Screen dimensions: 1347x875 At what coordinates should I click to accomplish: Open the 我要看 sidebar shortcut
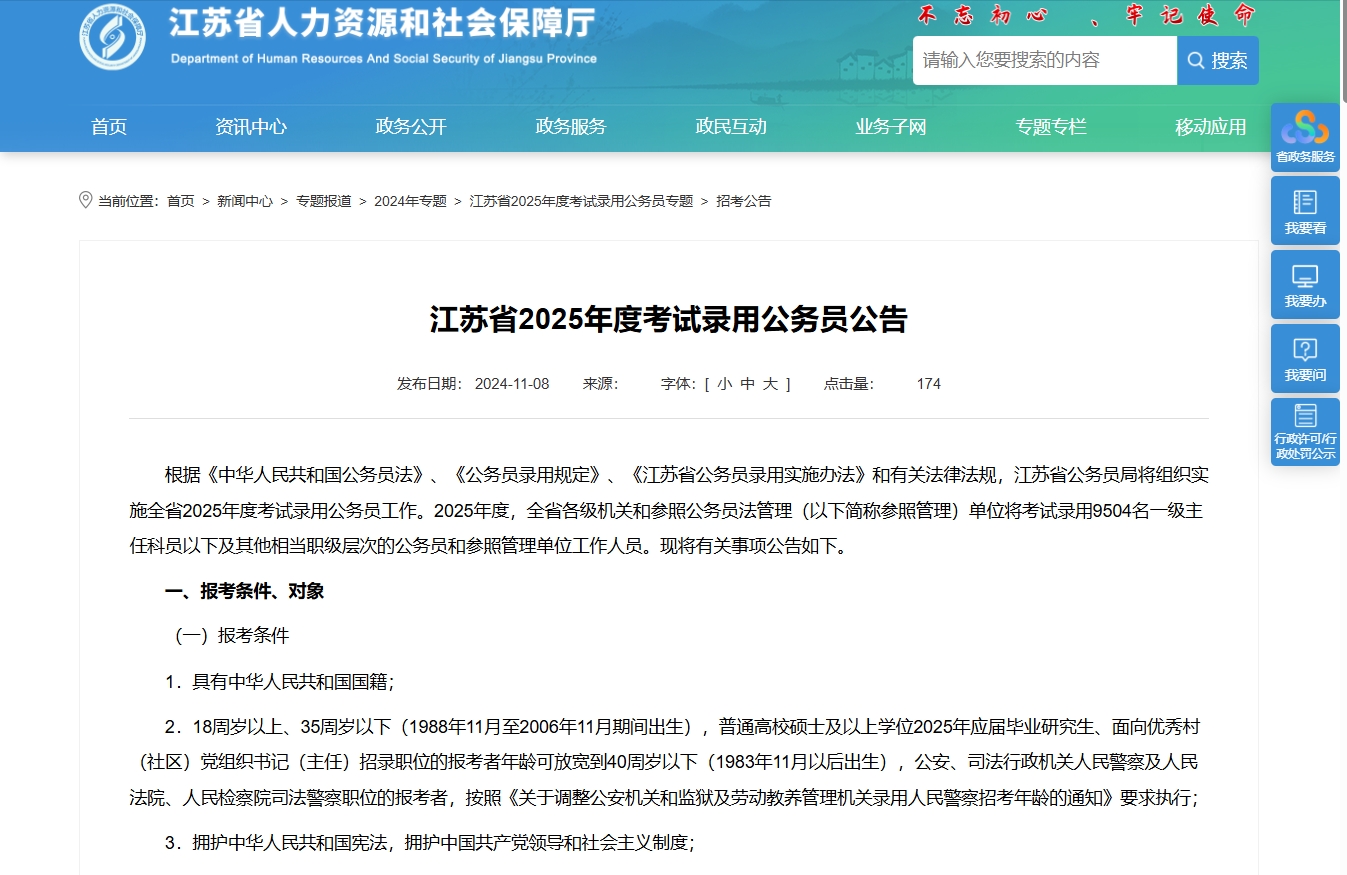[1305, 211]
